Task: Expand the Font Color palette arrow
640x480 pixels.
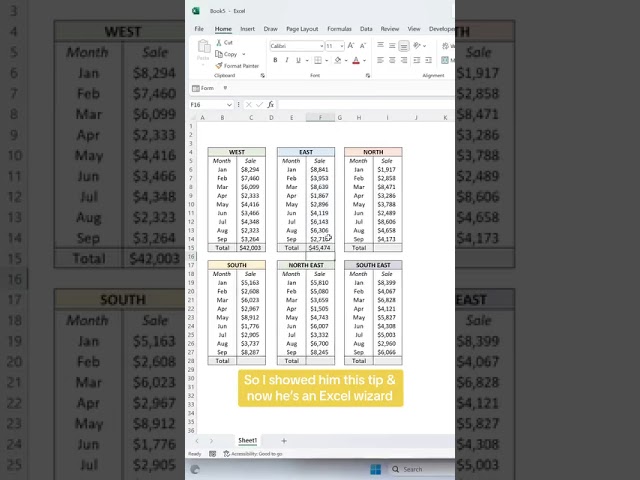Action: [364, 61]
